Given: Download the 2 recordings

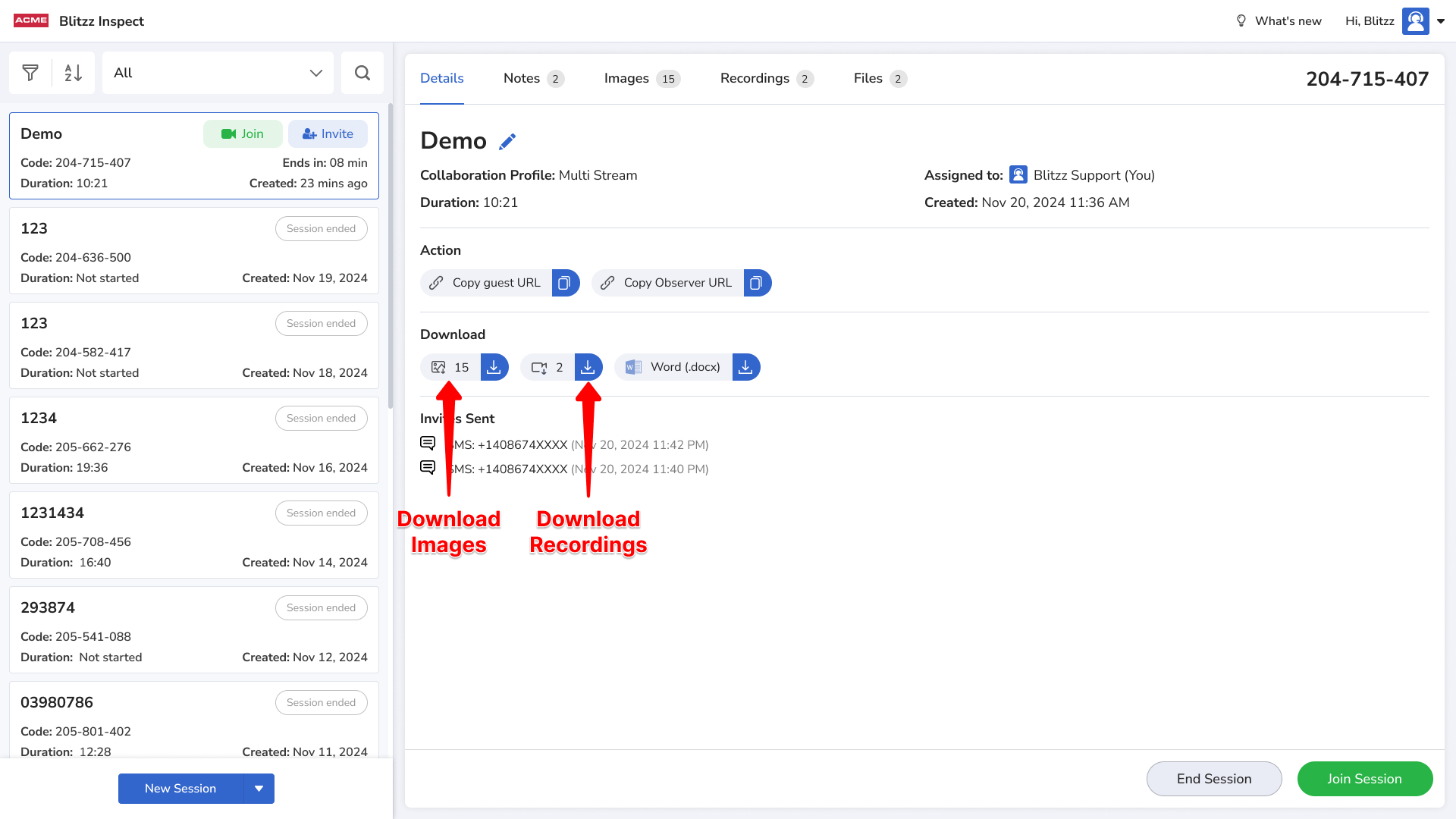Looking at the screenshot, I should [588, 367].
